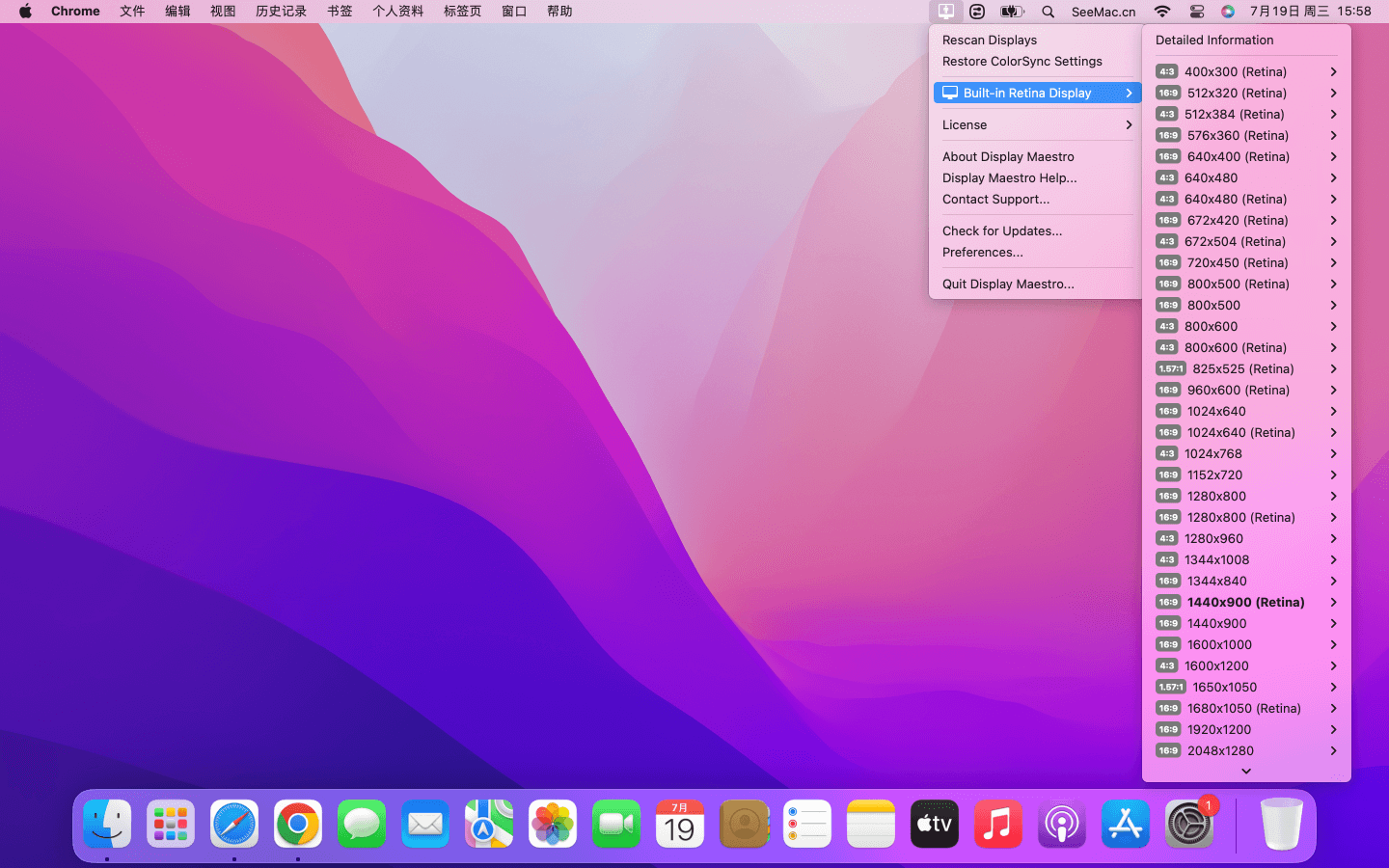Select Restore ColorSync Settings
This screenshot has width=1389, height=868.
pyautogui.click(x=1021, y=61)
